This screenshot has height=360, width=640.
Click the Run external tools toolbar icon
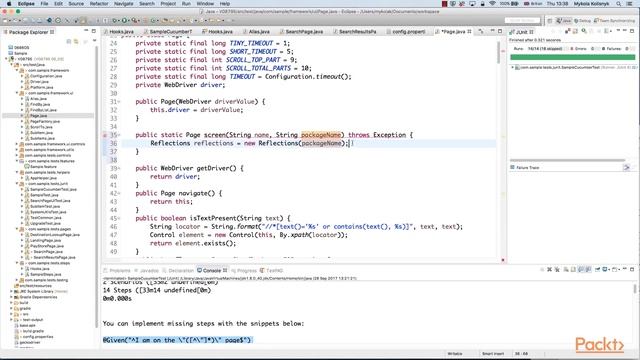pos(134,20)
